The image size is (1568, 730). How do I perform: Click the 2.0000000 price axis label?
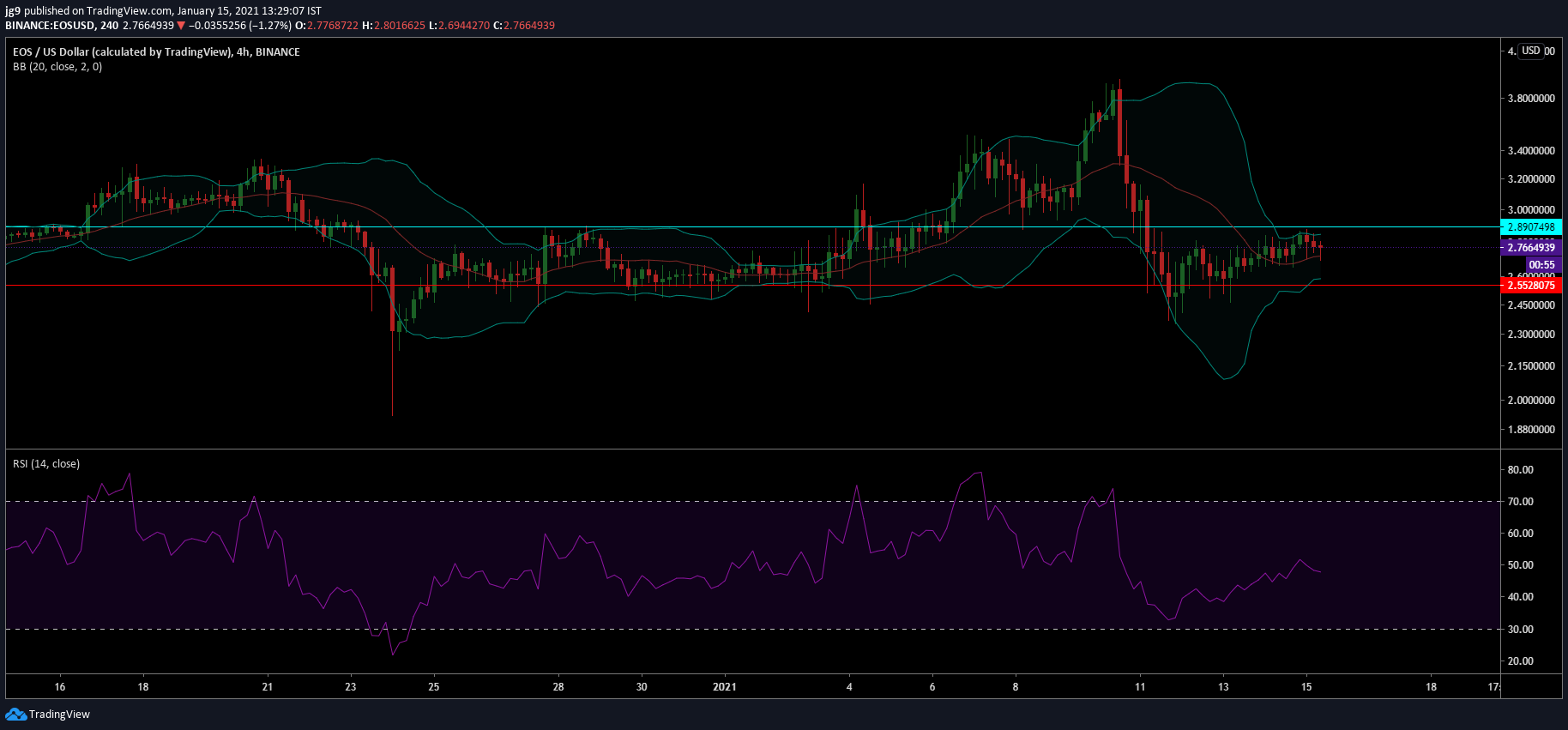point(1531,401)
